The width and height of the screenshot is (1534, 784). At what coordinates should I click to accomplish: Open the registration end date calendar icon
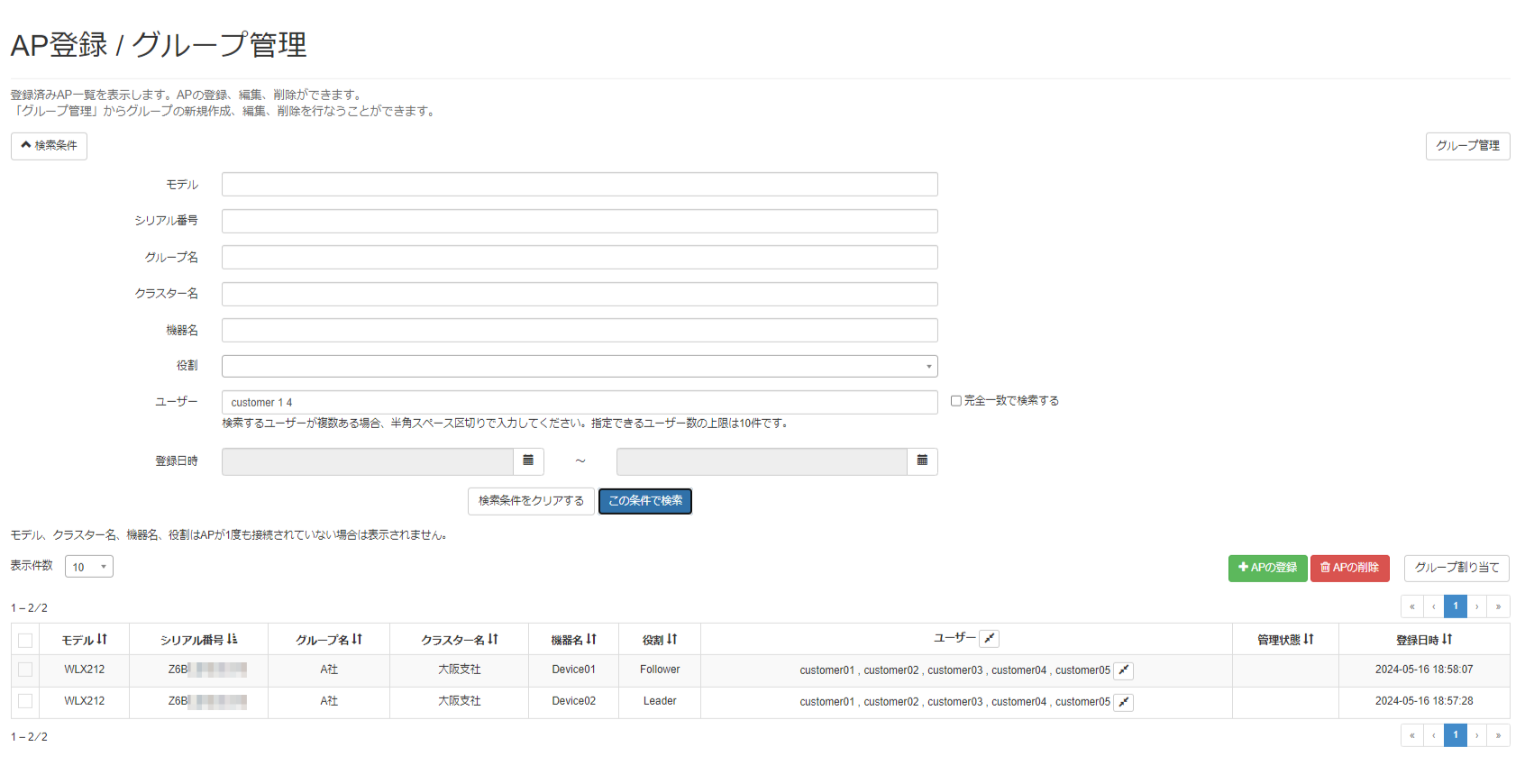click(922, 461)
